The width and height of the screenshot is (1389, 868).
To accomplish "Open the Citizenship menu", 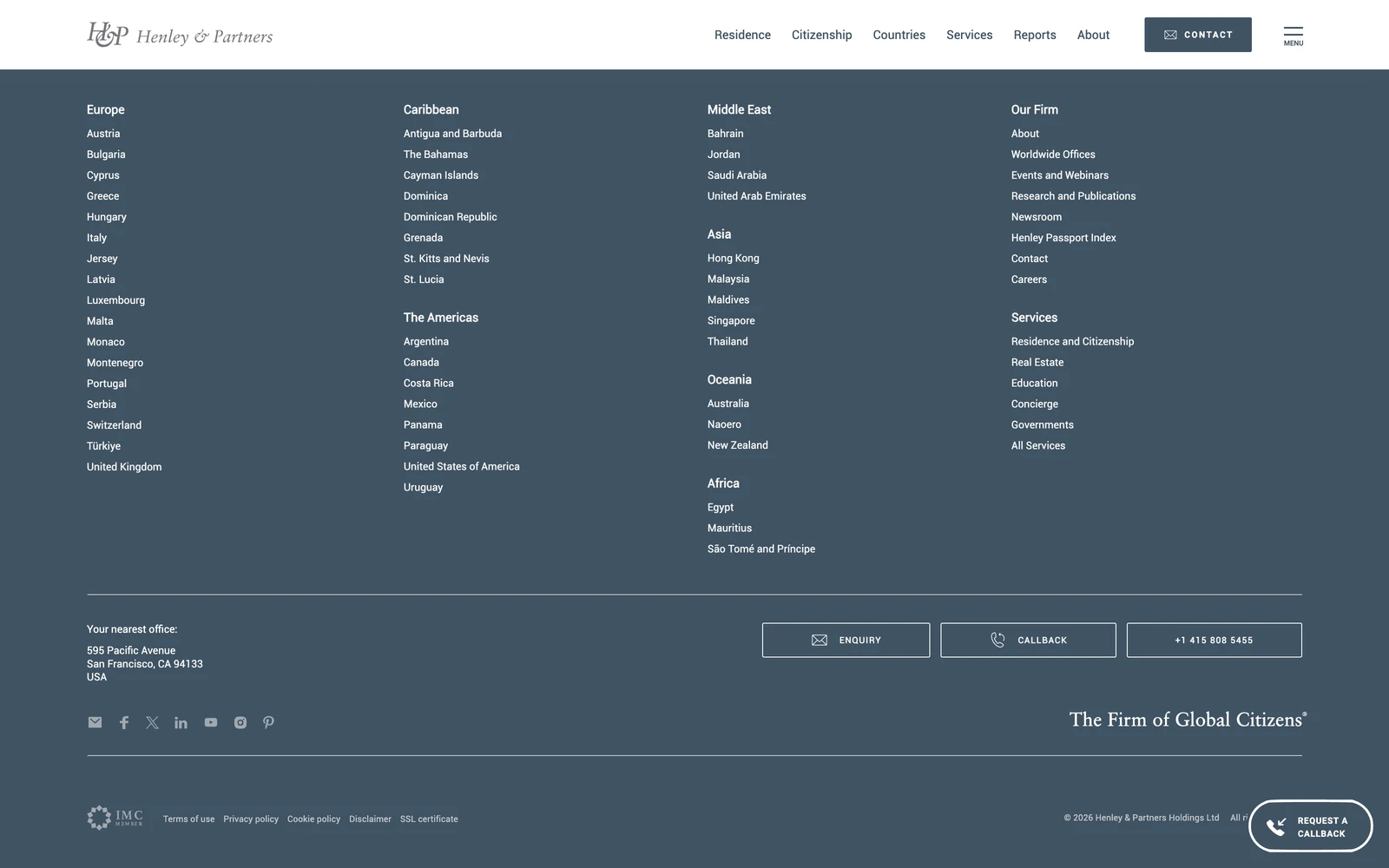I will coord(821,35).
